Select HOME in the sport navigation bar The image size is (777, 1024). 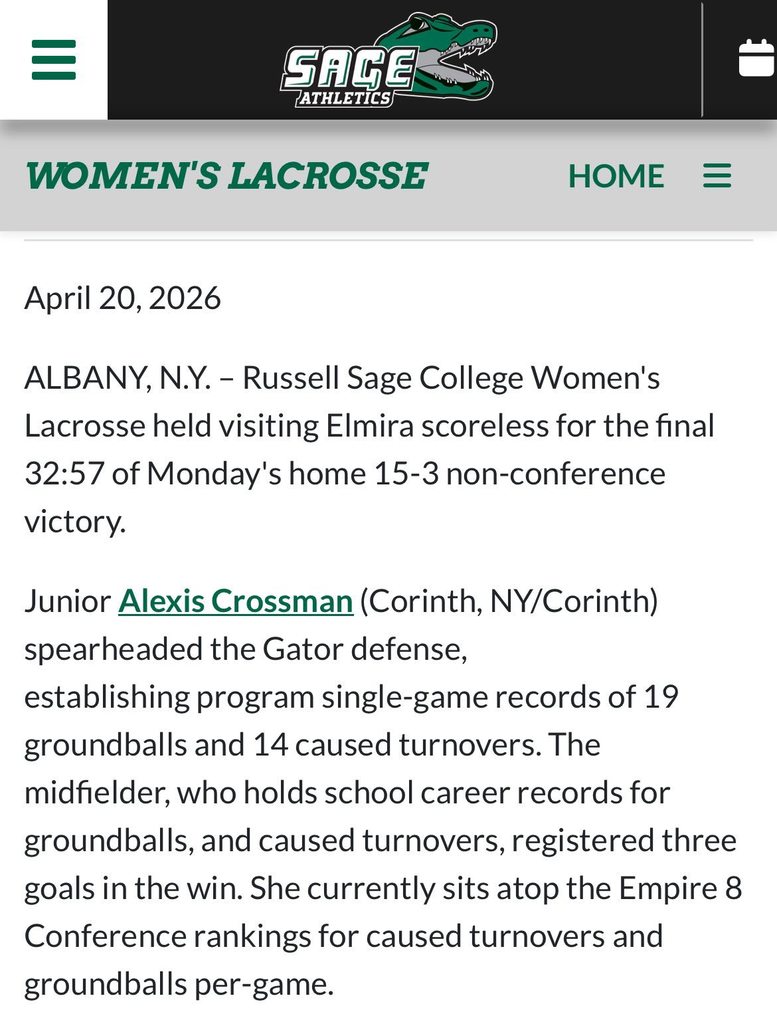coord(617,176)
